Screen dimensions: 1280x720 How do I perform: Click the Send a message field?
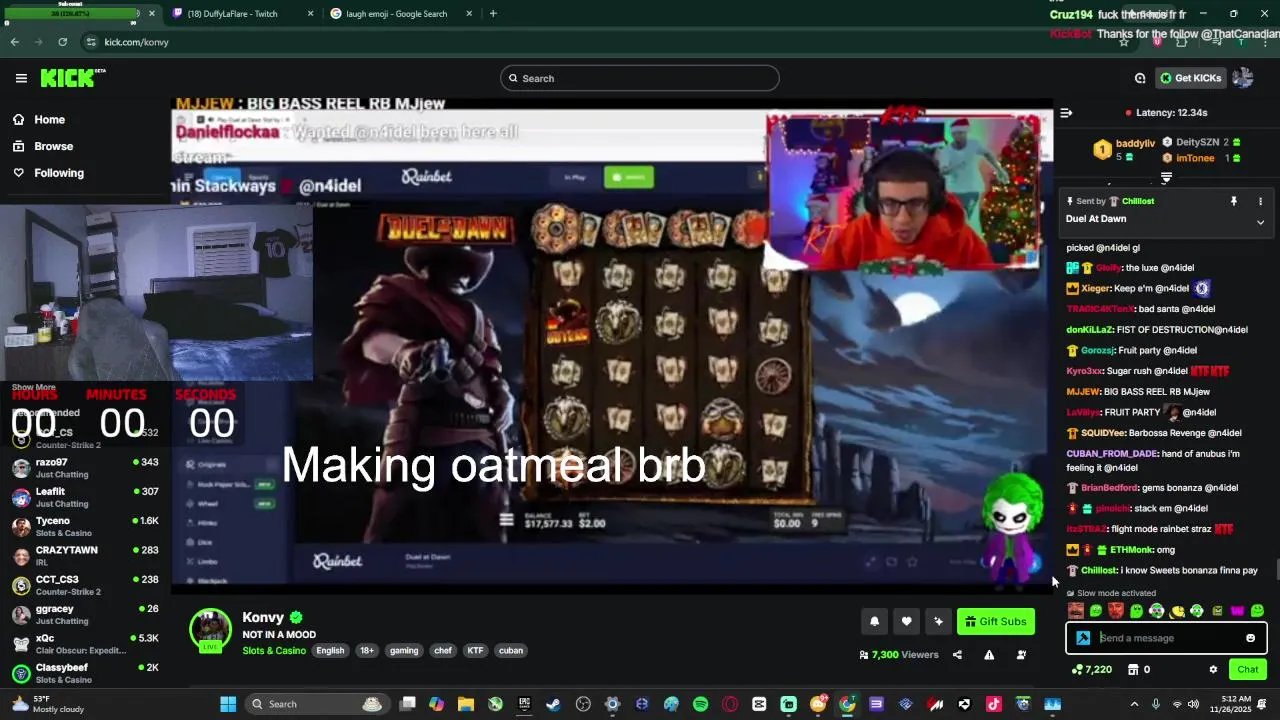tap(1166, 638)
